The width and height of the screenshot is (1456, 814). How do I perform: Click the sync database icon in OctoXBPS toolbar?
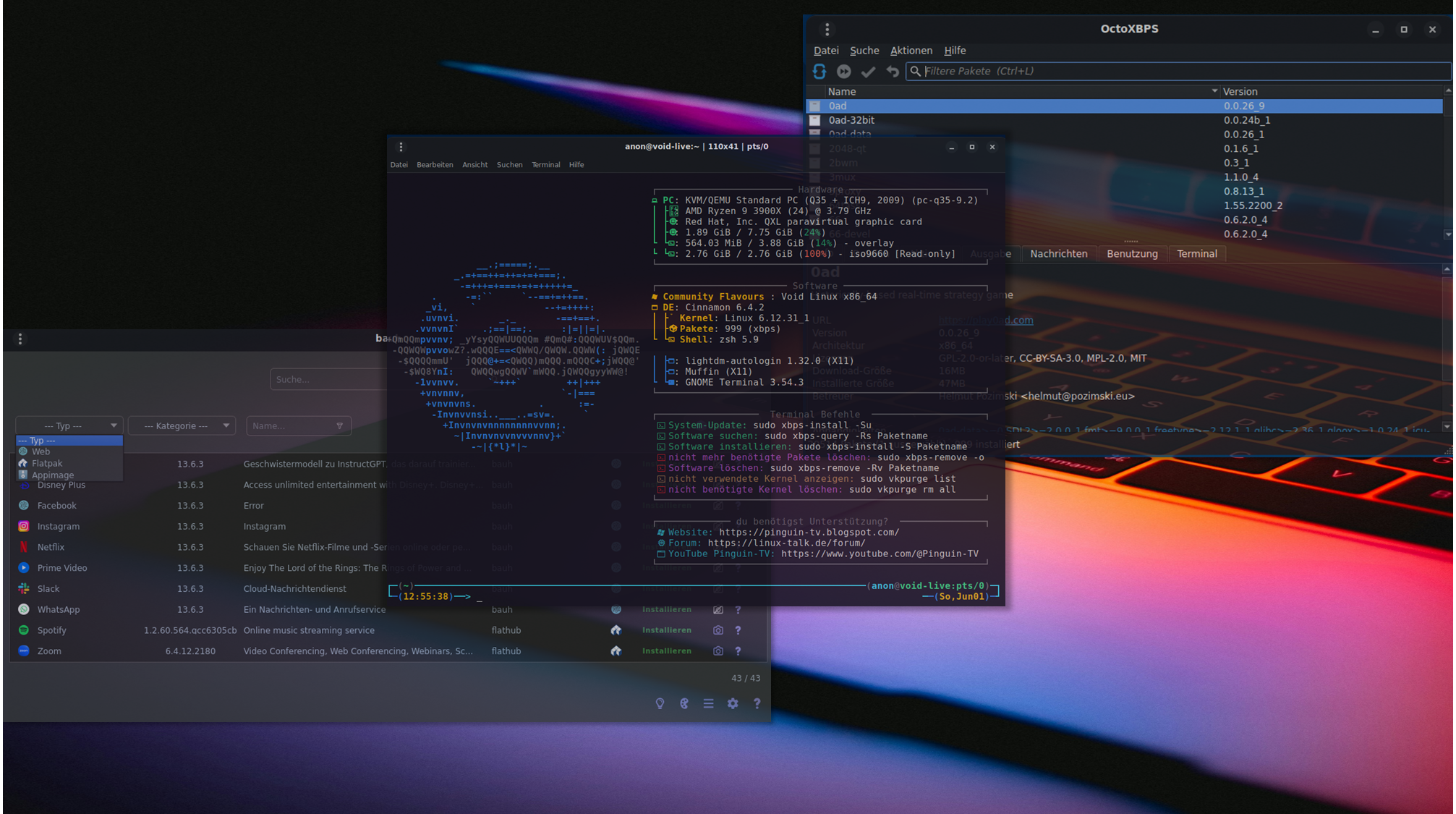click(x=819, y=71)
